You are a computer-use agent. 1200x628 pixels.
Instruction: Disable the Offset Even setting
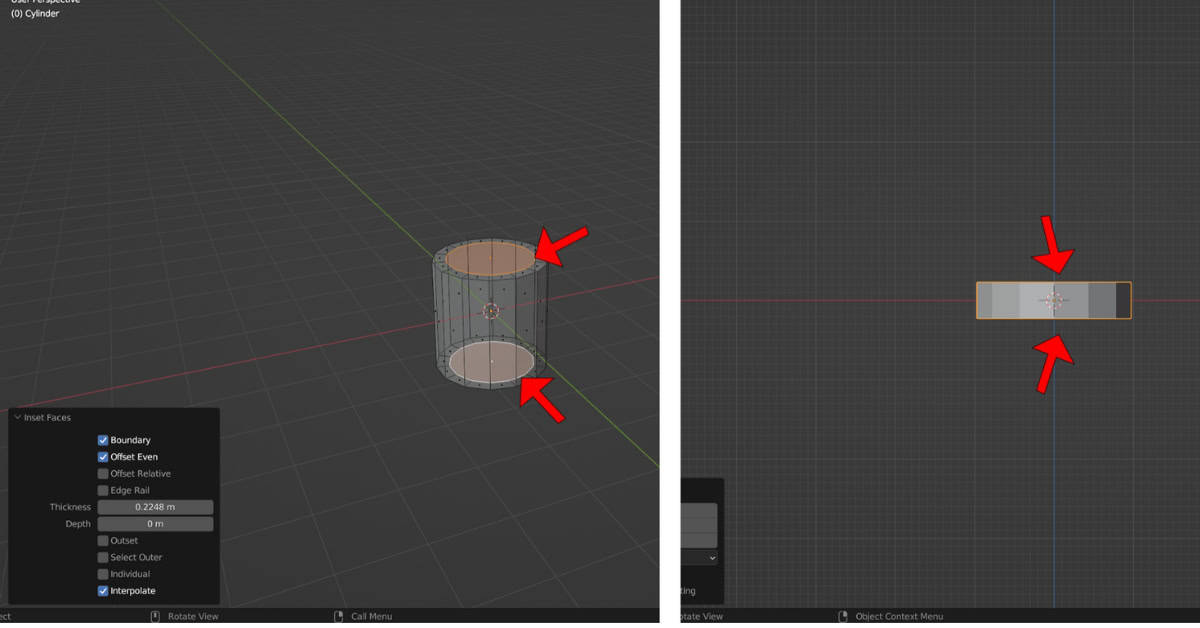pyautogui.click(x=103, y=457)
